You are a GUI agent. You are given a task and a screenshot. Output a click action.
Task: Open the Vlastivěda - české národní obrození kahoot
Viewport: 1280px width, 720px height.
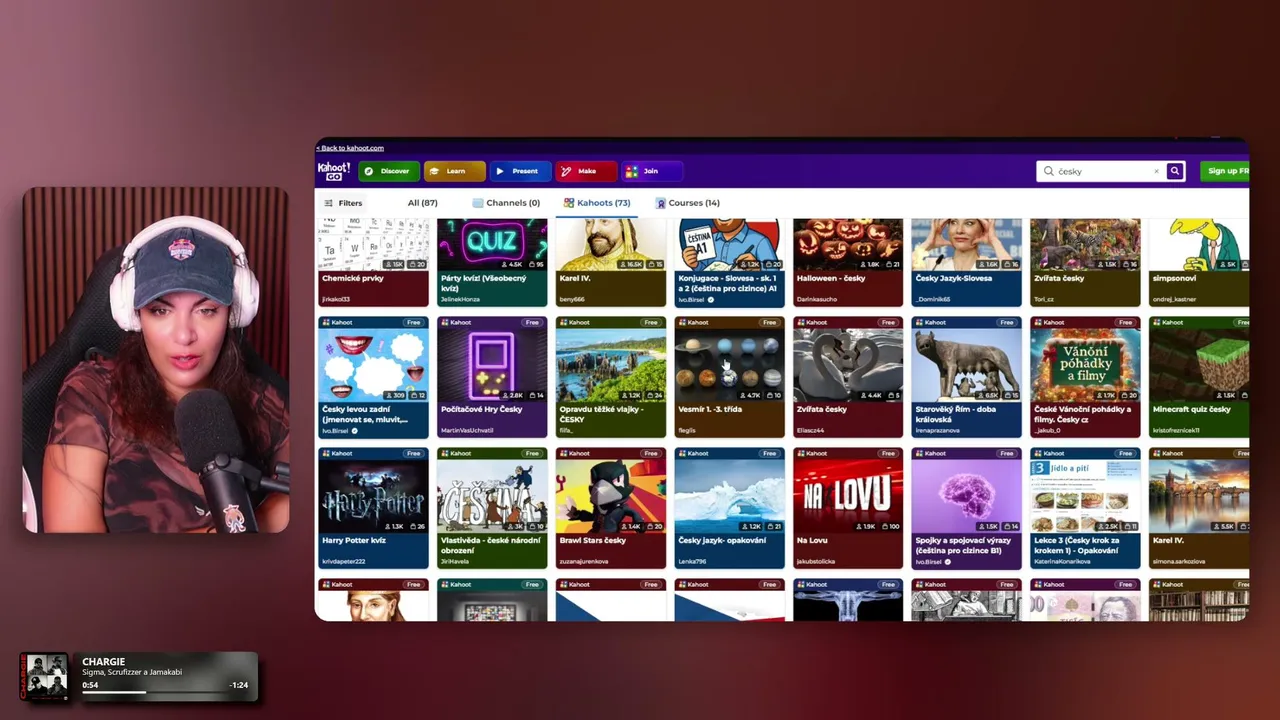[492, 508]
